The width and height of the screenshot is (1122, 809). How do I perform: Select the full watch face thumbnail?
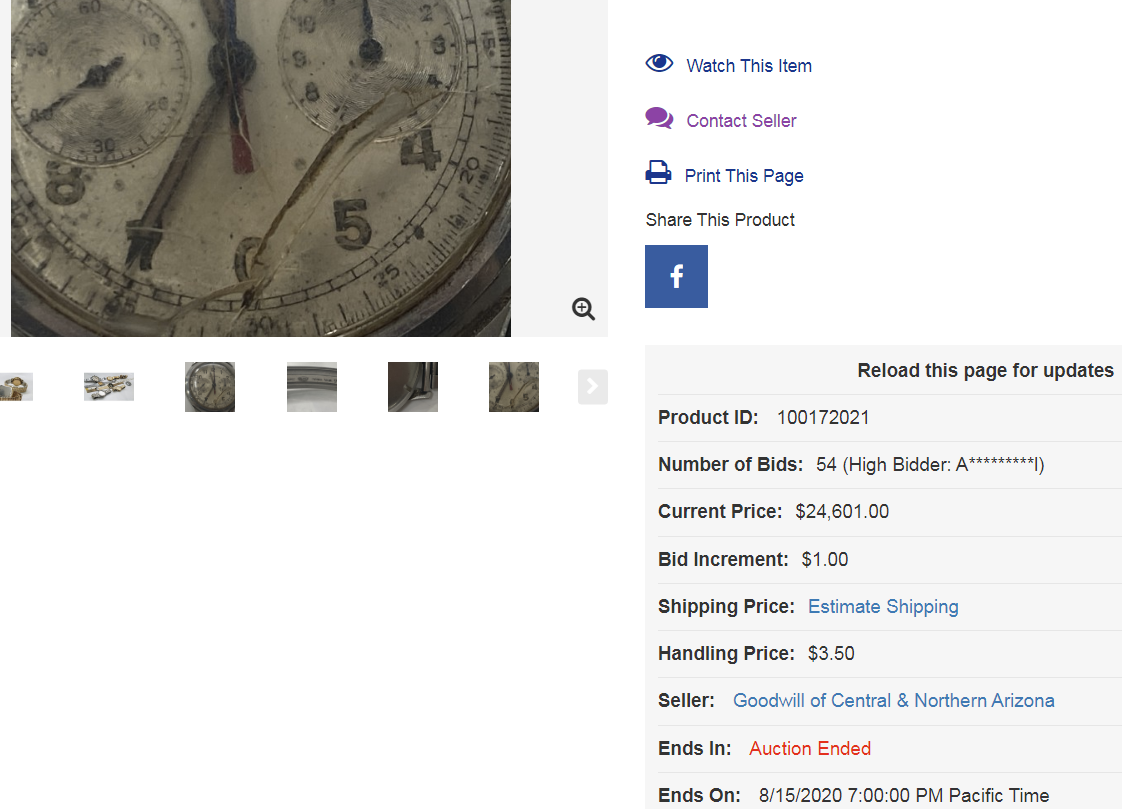210,387
